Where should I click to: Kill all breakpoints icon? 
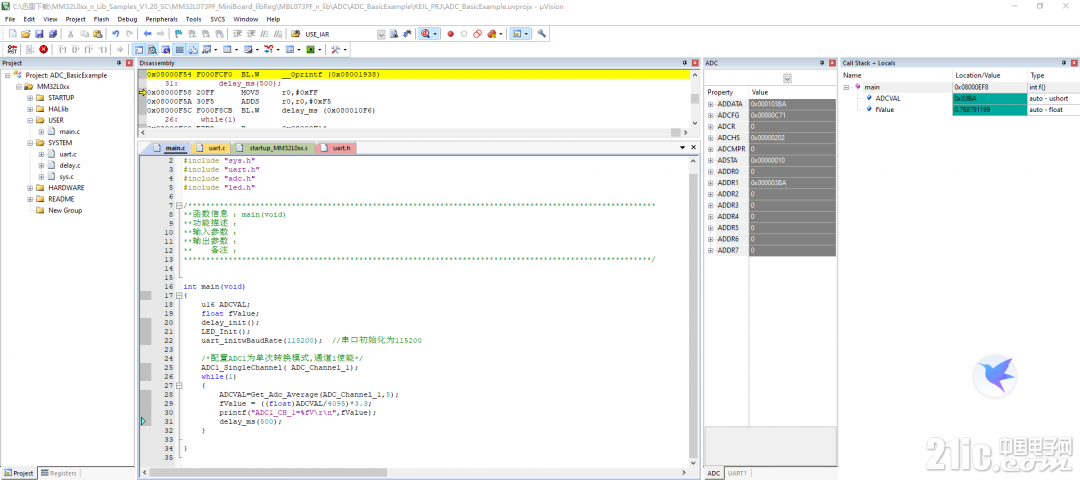(491, 34)
